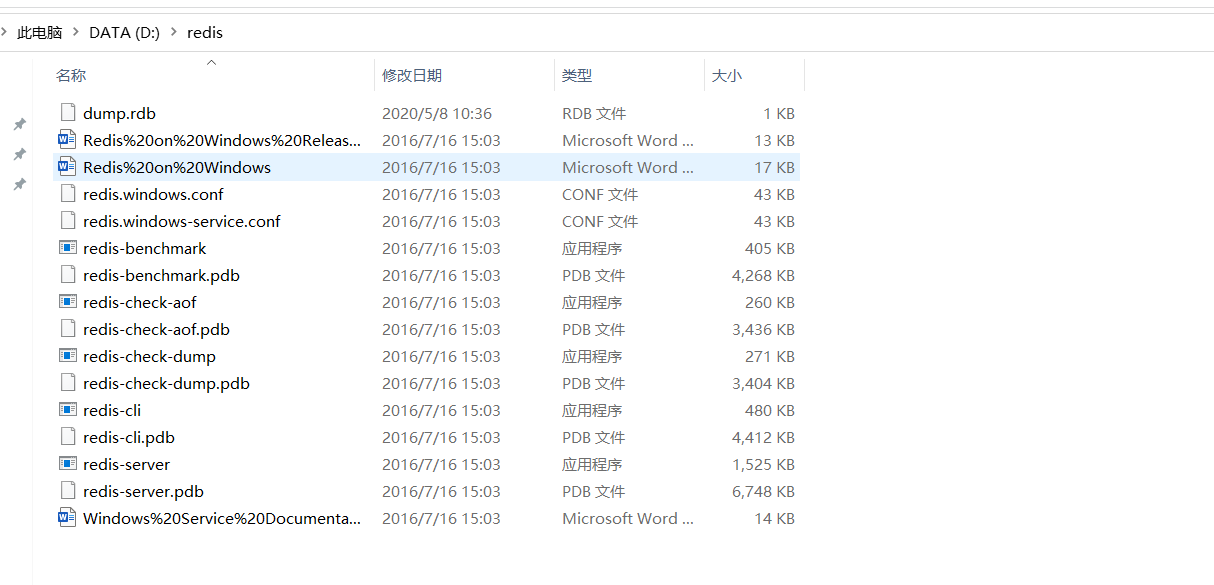Screen dimensions: 1214x585
Task: Click the 应用程序 type of redis-server
Action: click(592, 464)
